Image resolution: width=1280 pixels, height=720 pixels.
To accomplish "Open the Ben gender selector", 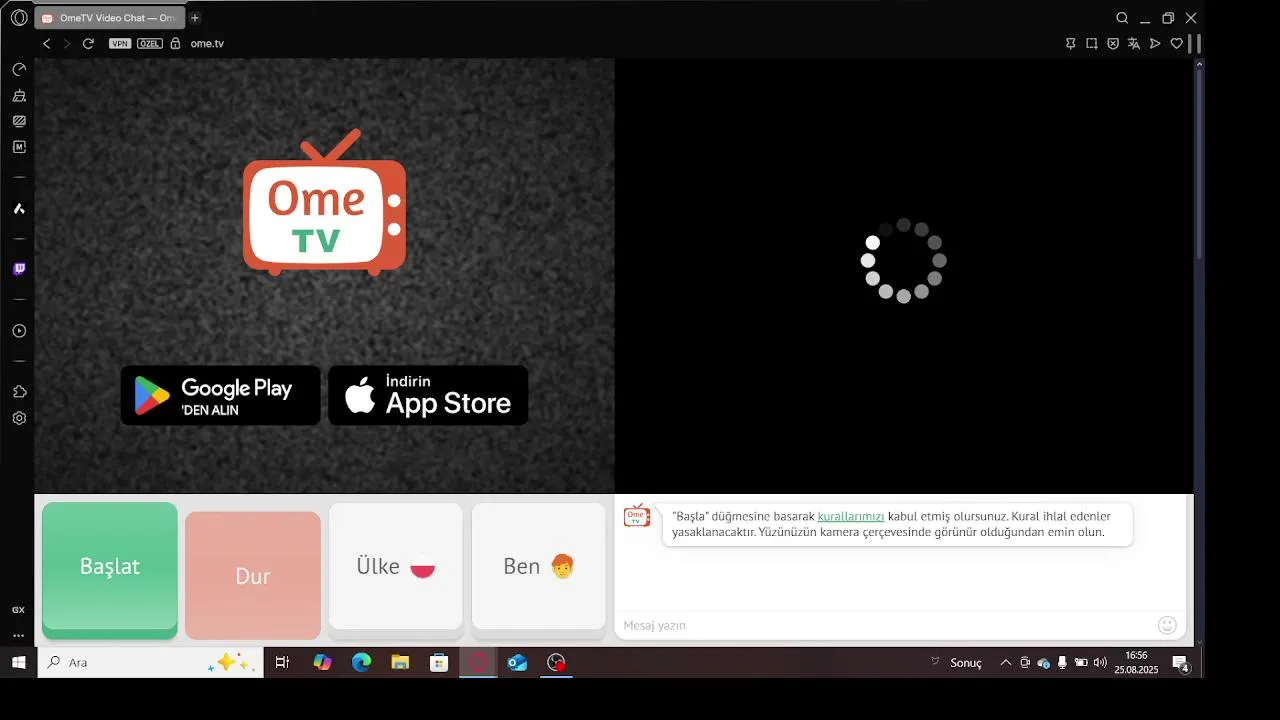I will pyautogui.click(x=539, y=570).
